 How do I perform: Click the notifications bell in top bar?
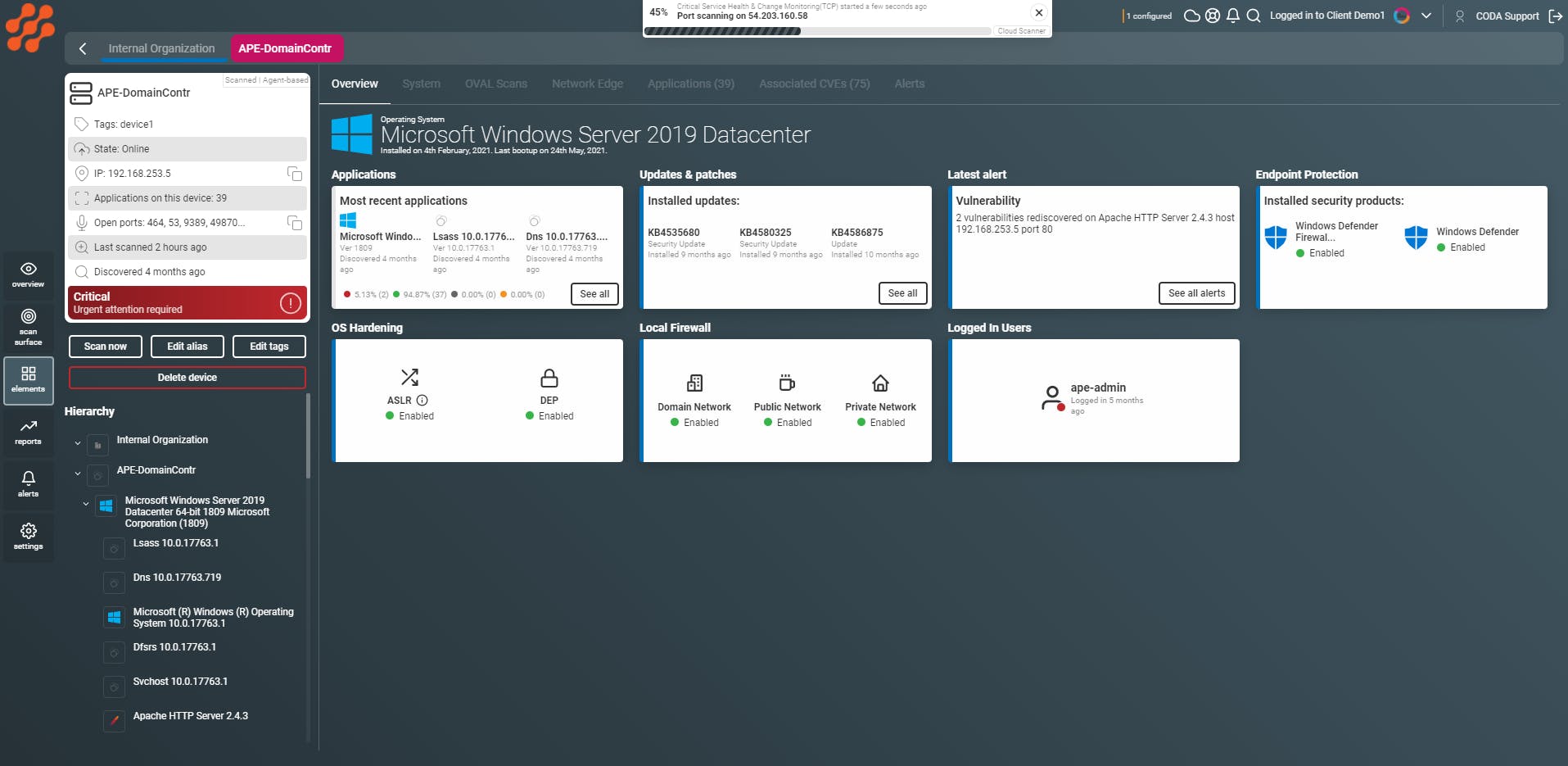coord(1233,16)
